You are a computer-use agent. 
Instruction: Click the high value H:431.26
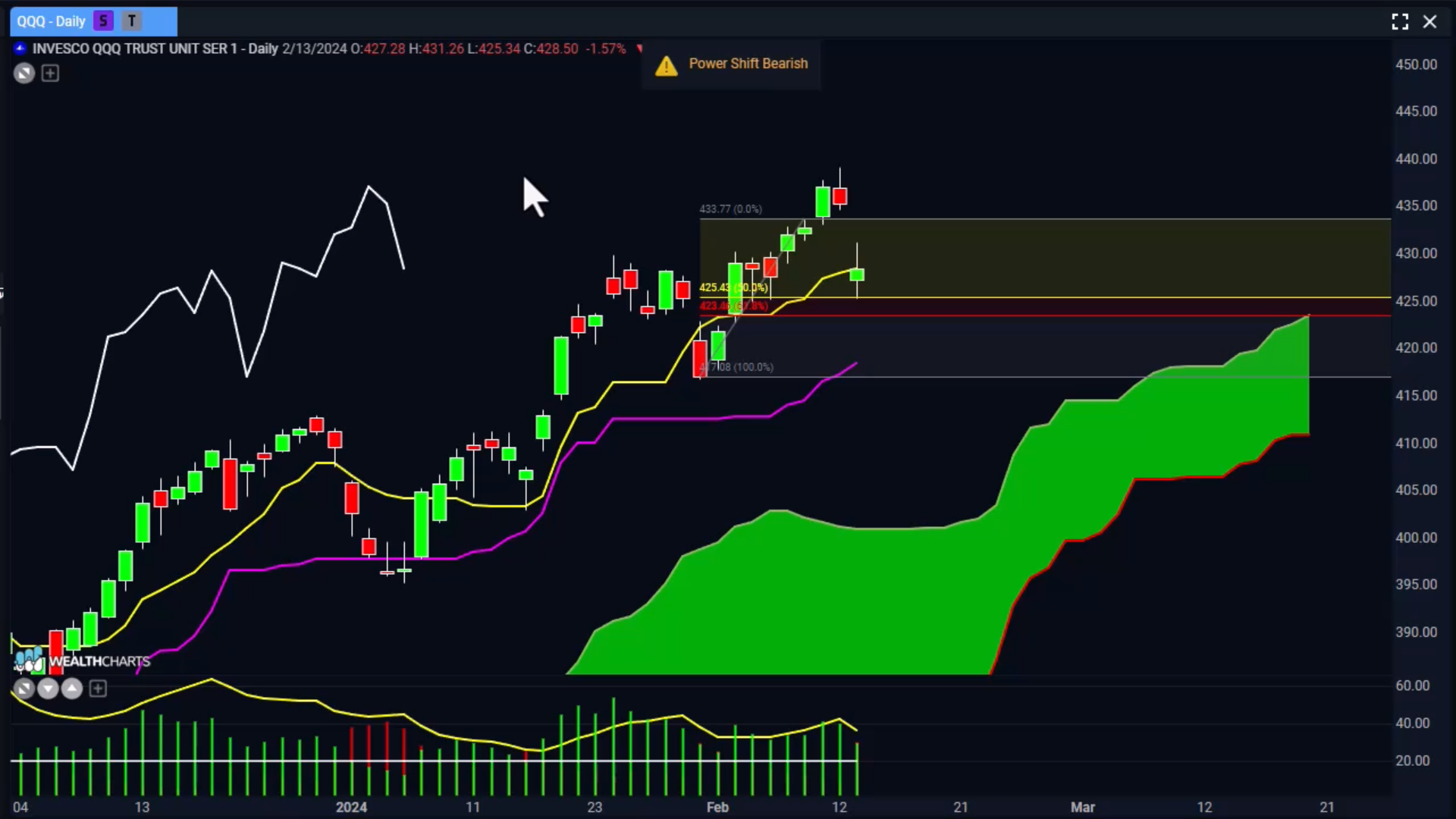[x=436, y=49]
